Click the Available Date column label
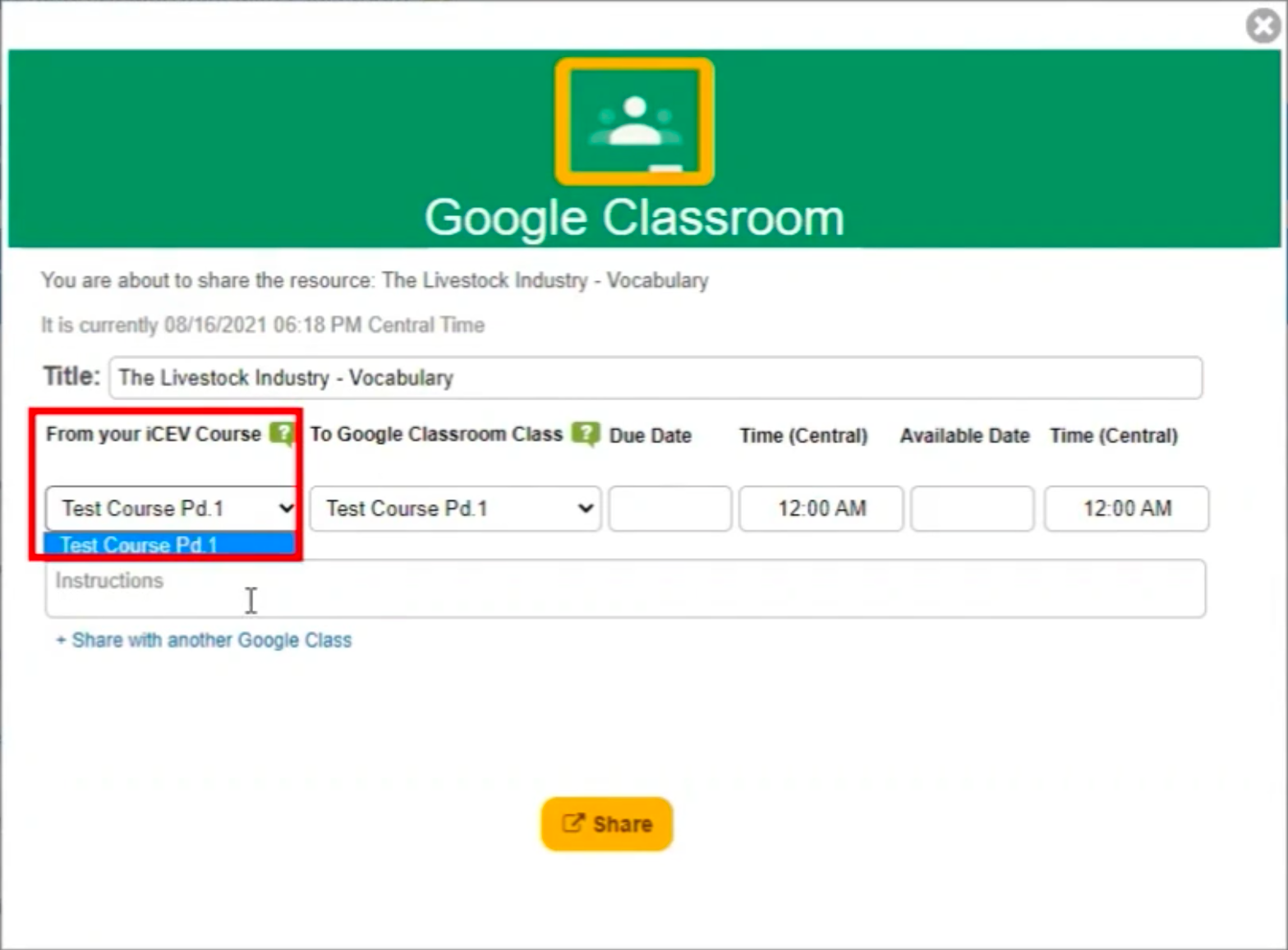 [x=964, y=436]
